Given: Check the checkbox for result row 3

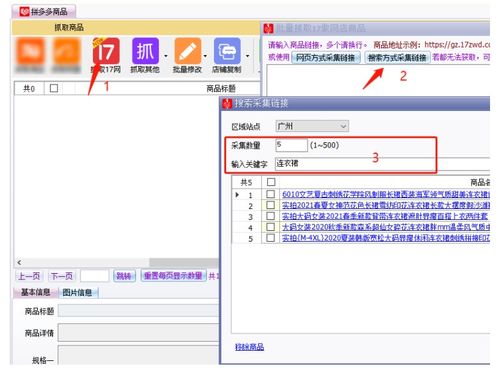Looking at the screenshot, I should [271, 216].
